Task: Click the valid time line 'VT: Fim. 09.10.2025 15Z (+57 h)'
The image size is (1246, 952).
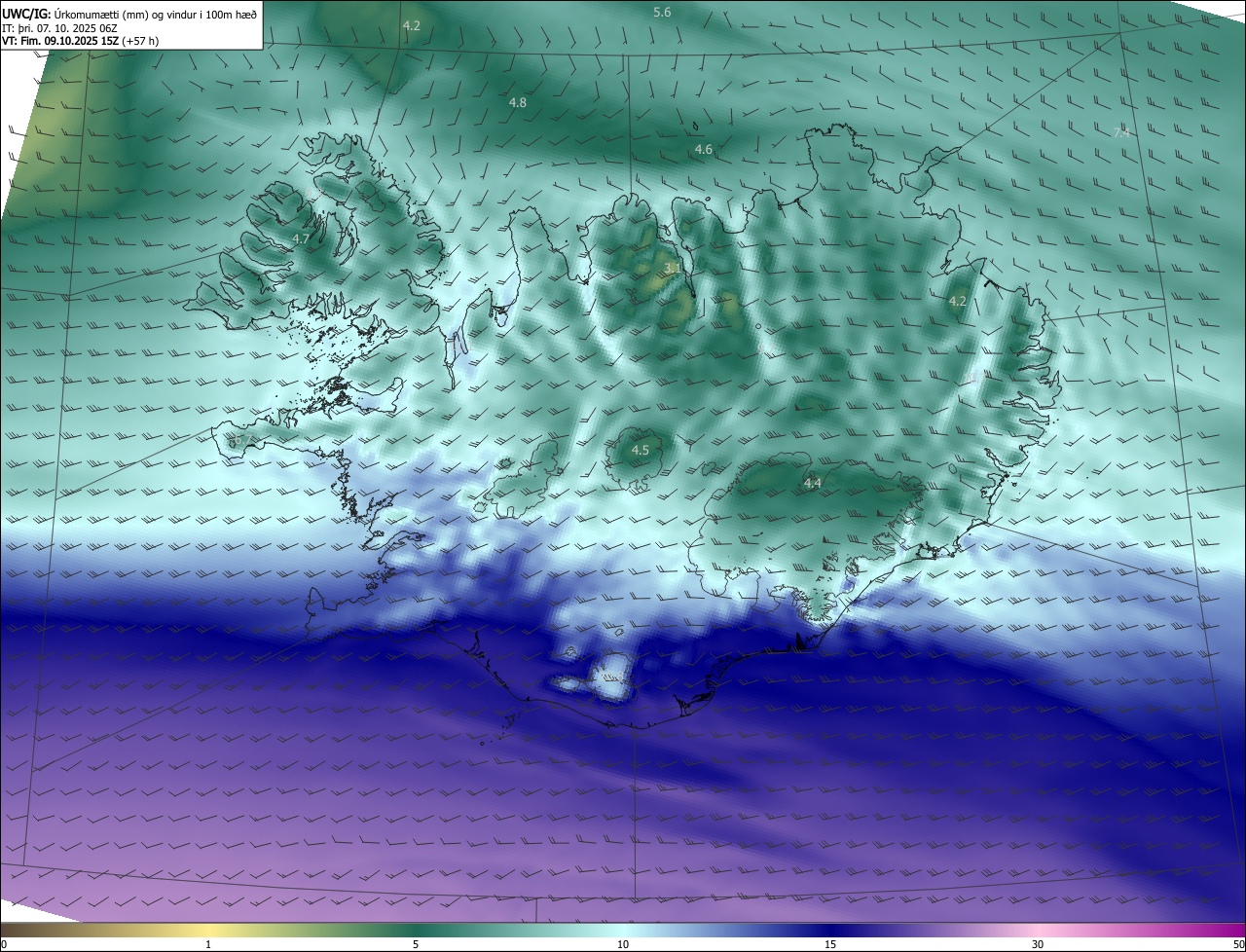Action: coord(81,41)
